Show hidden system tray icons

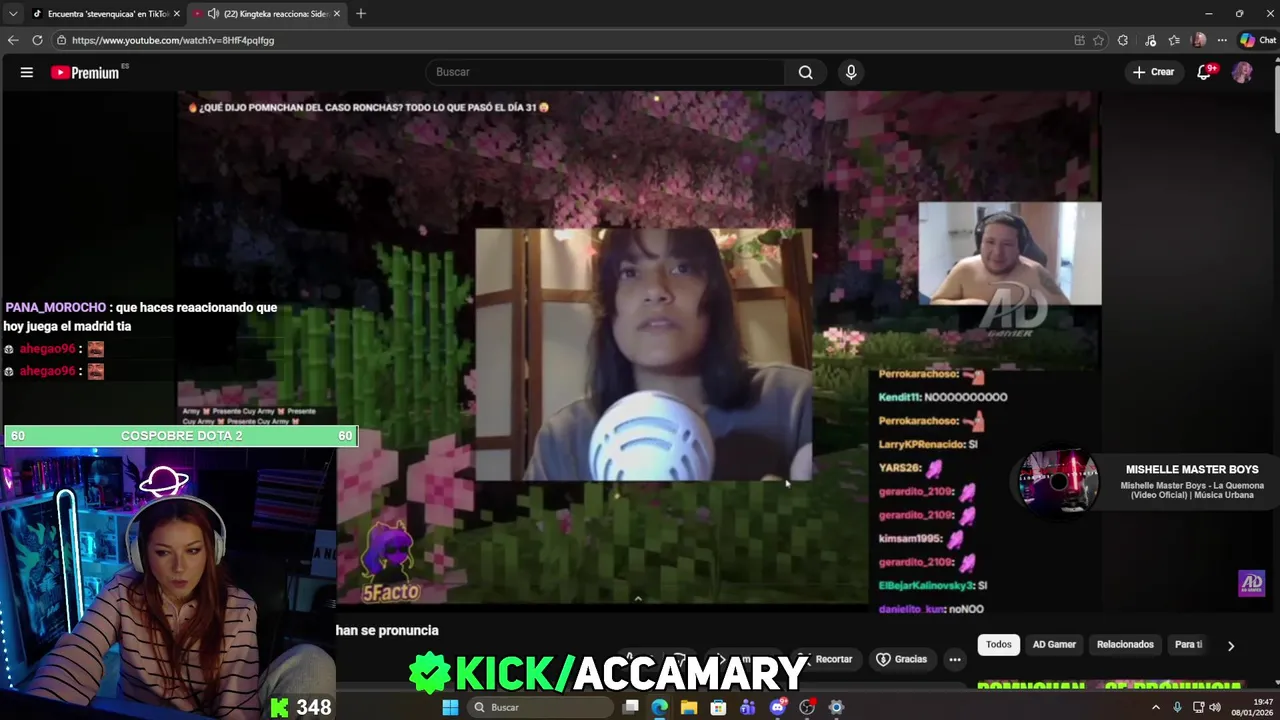1156,707
